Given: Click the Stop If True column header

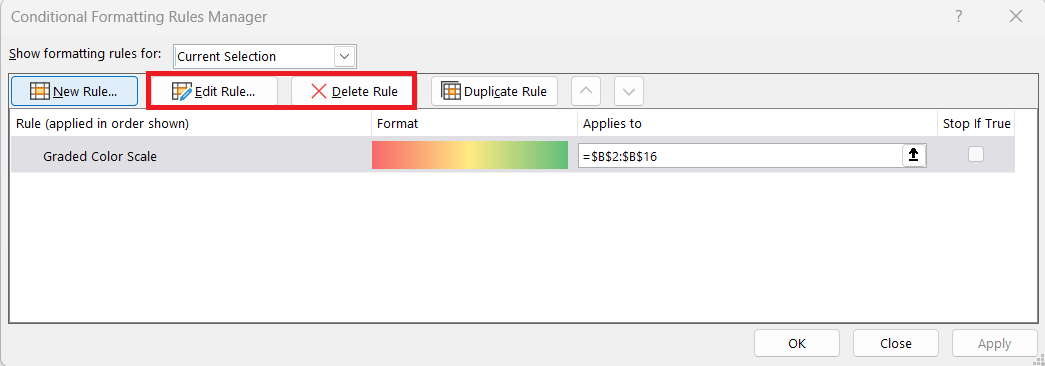Looking at the screenshot, I should click(x=976, y=123).
